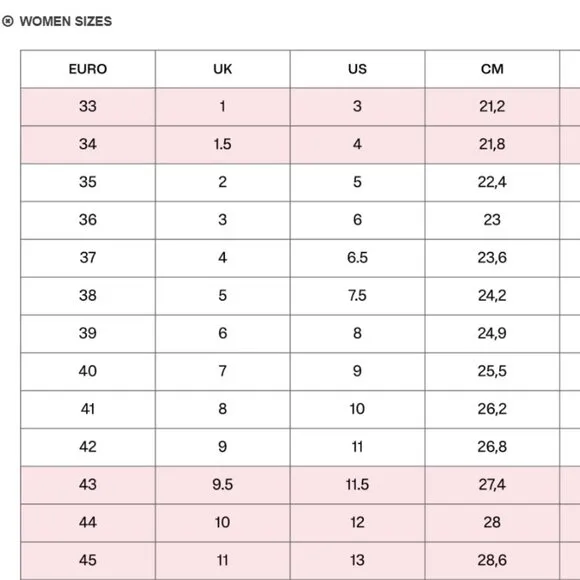Click the US size 7.5 cell
580x580 pixels.
[x=357, y=296]
